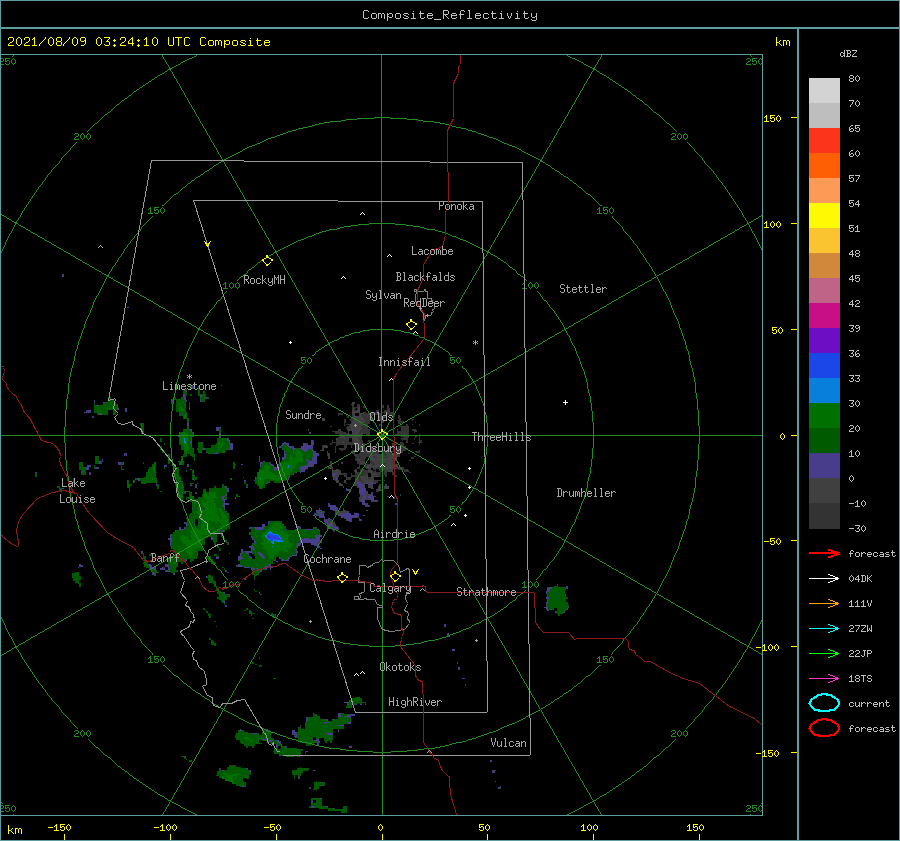Click the green echo cell south of Strathmore
The width and height of the screenshot is (900, 841).
coord(557,600)
